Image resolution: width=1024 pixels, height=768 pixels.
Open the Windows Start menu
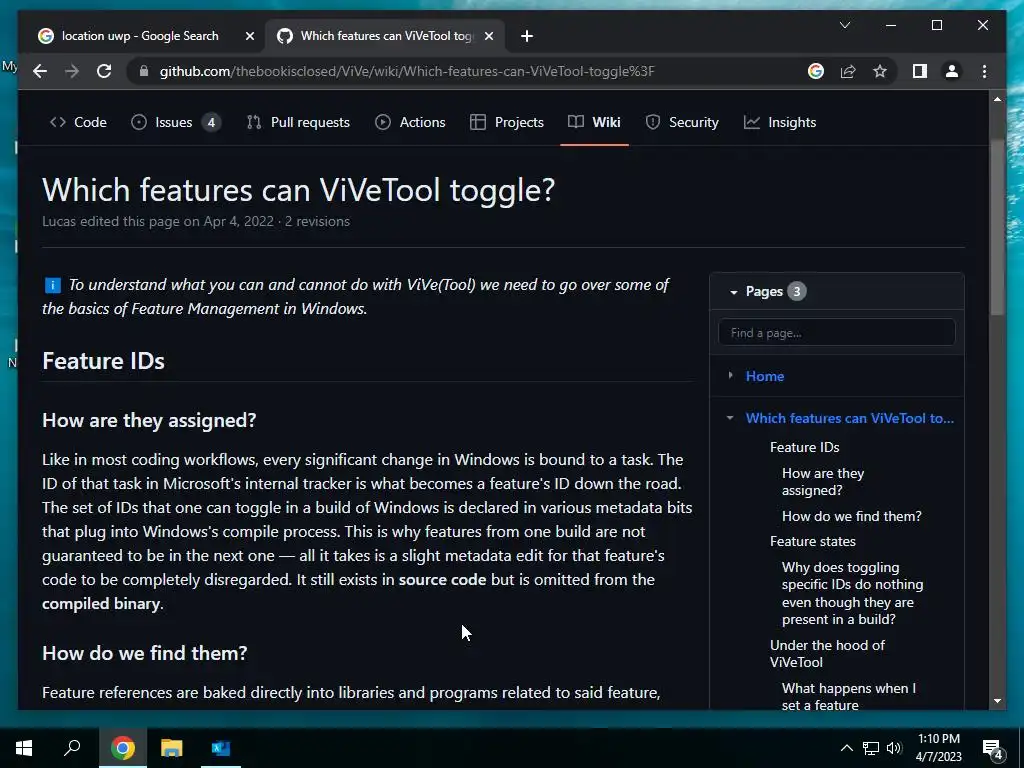(24, 748)
